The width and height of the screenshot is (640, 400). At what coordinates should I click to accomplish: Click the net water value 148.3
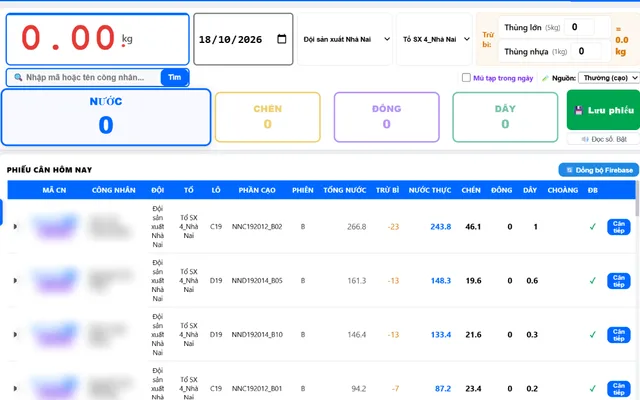click(440, 280)
